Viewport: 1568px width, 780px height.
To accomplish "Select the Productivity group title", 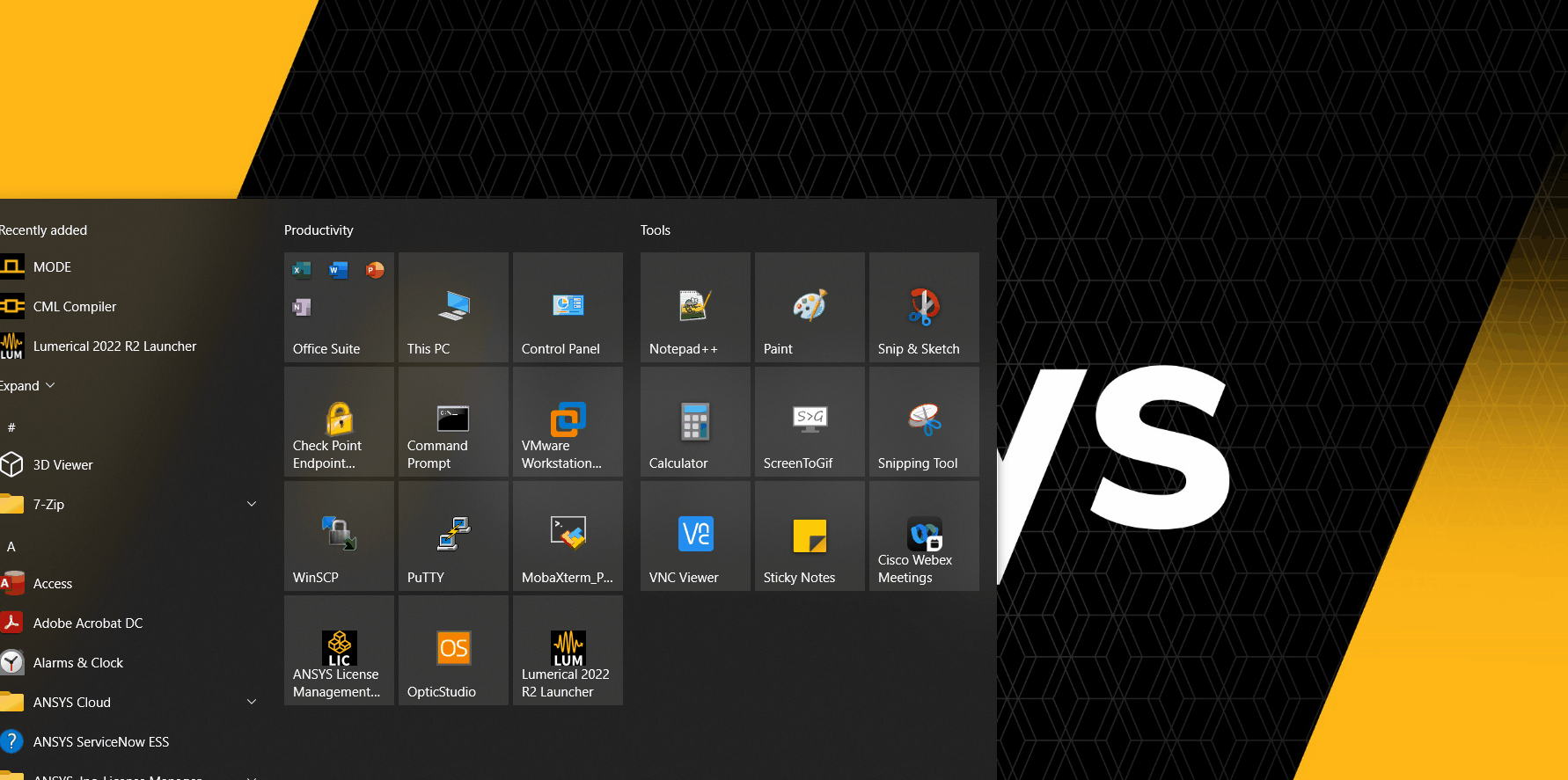I will point(319,230).
